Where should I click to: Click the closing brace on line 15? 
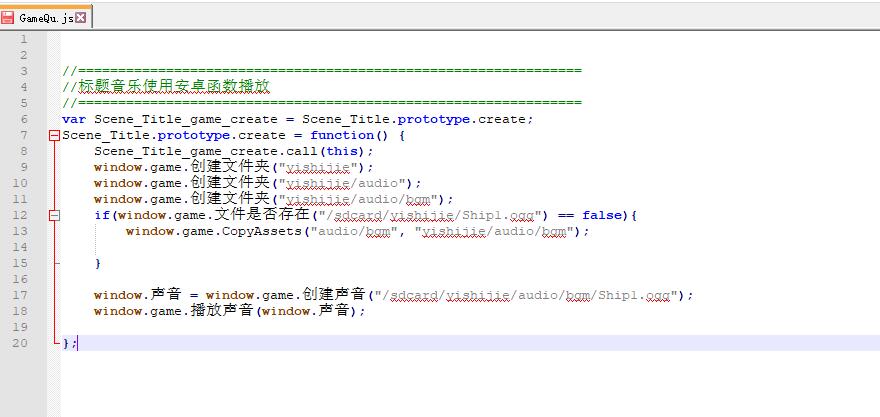point(98,263)
